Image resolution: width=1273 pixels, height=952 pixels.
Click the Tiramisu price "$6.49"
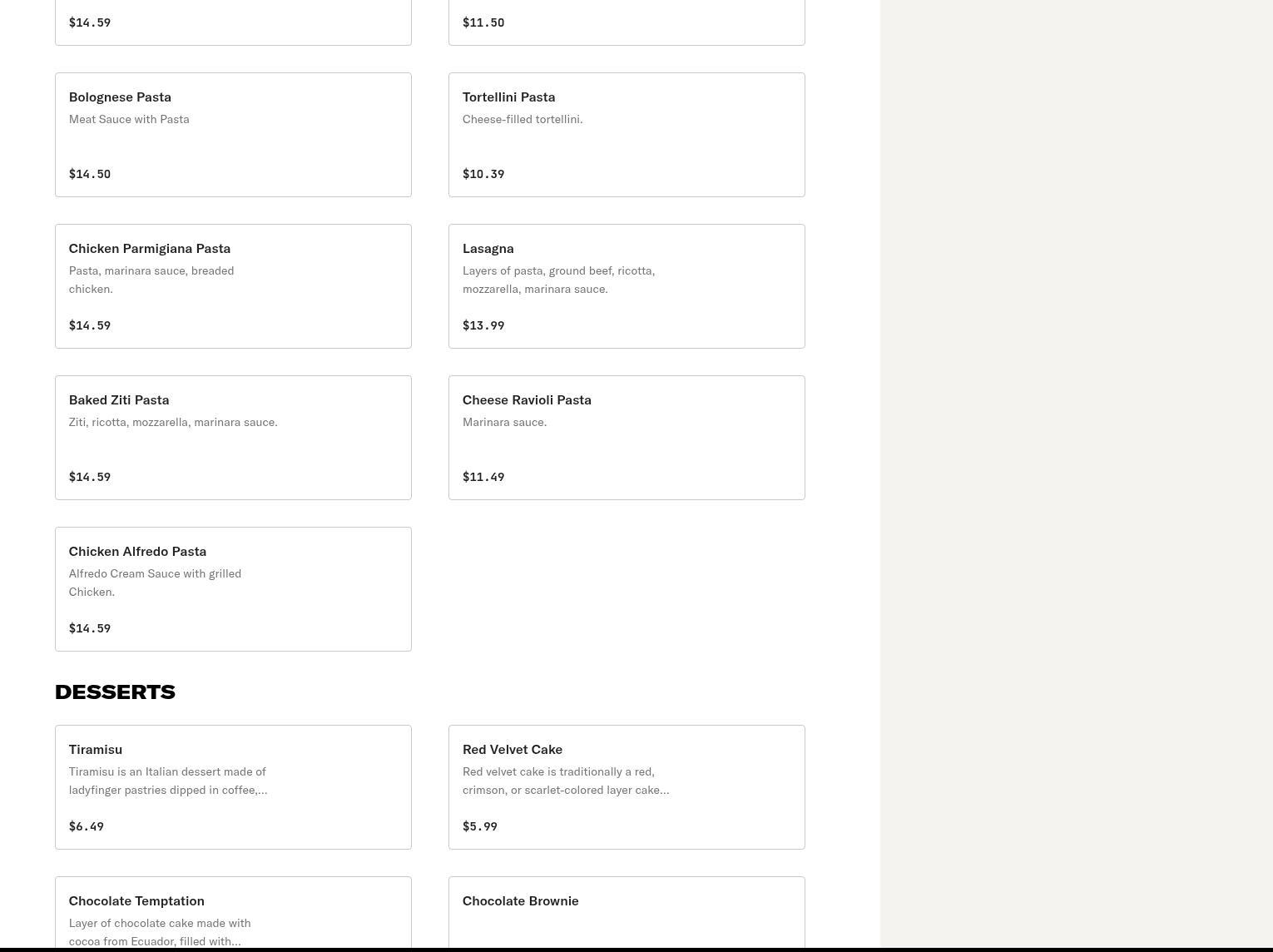(87, 826)
